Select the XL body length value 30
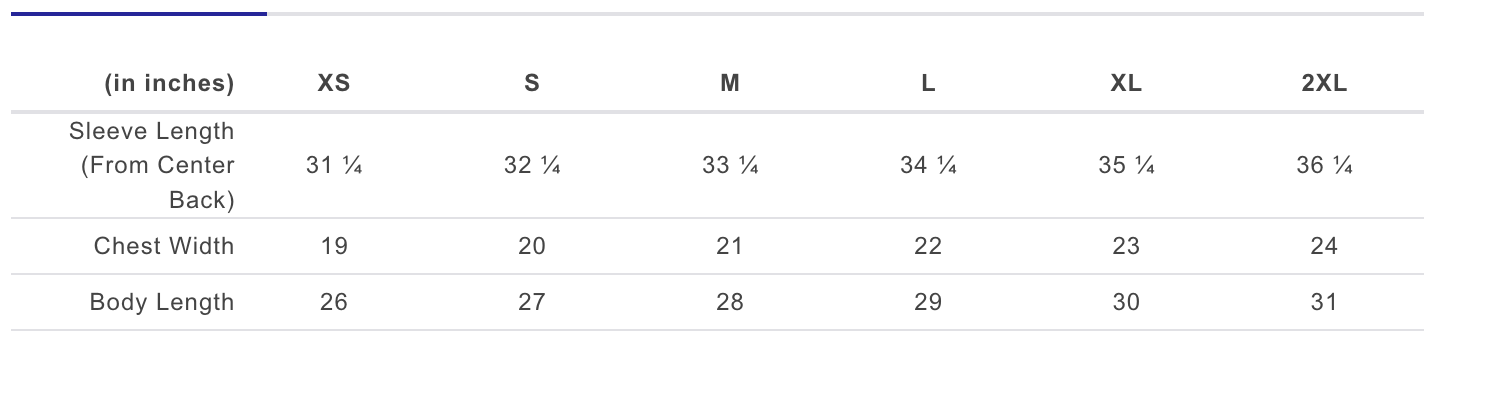The height and width of the screenshot is (400, 1488). coord(1126,302)
